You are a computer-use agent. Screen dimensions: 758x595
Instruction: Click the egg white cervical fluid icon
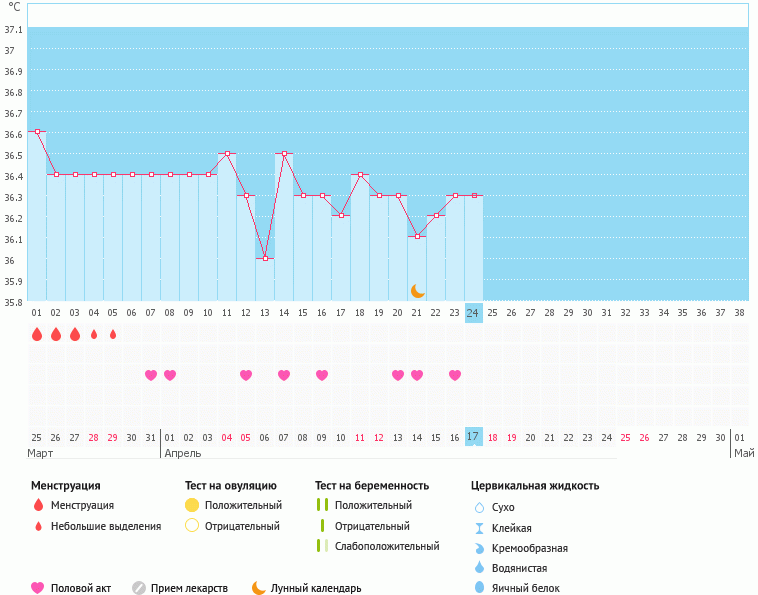[479, 588]
